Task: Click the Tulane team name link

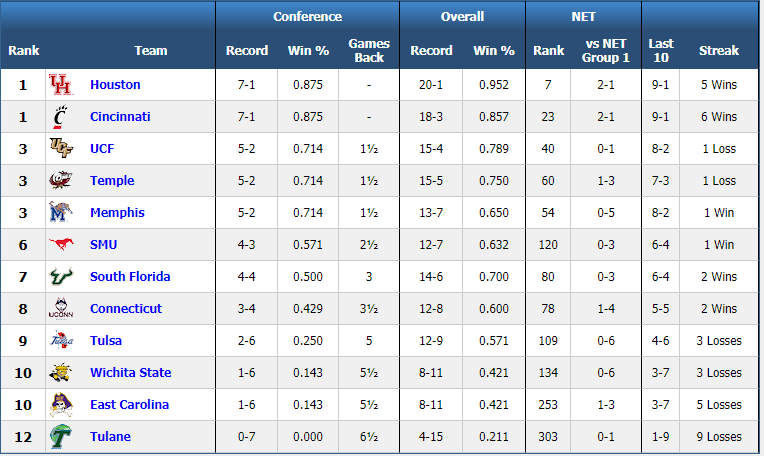Action: tap(110, 437)
